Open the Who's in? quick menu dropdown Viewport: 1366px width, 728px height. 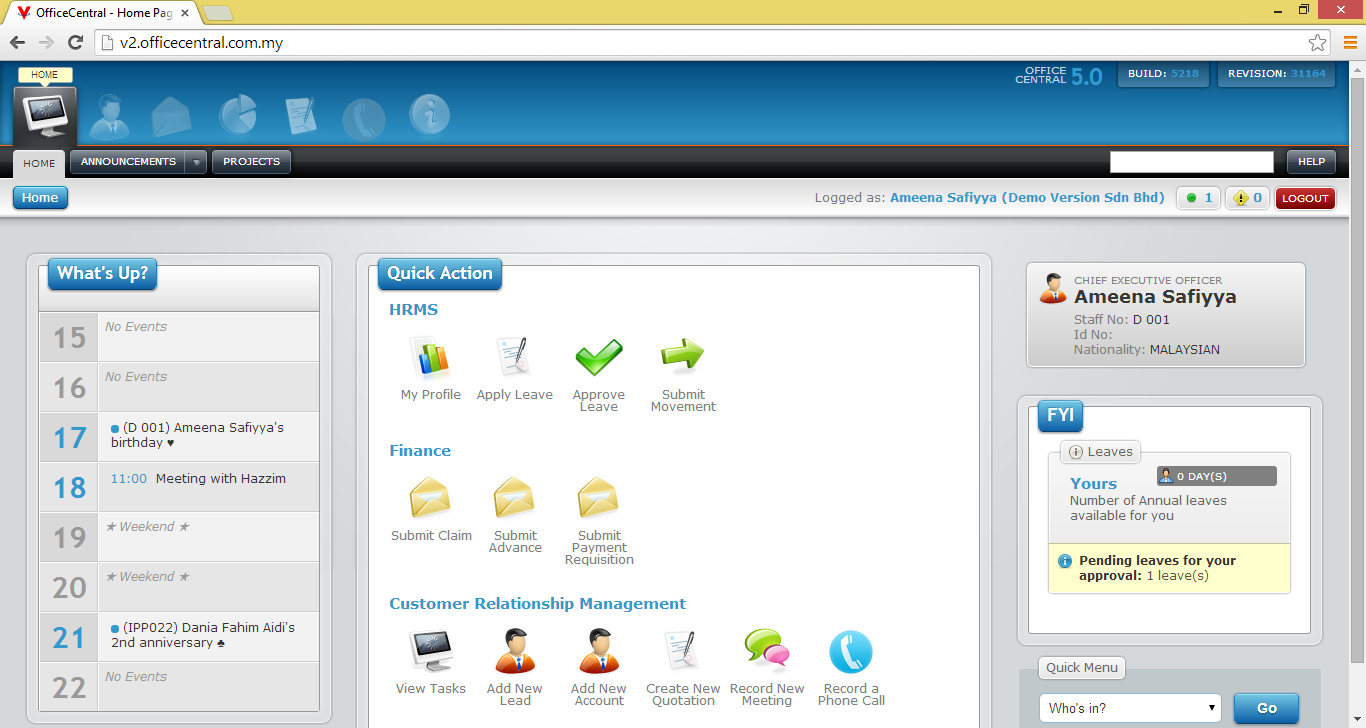(1130, 708)
